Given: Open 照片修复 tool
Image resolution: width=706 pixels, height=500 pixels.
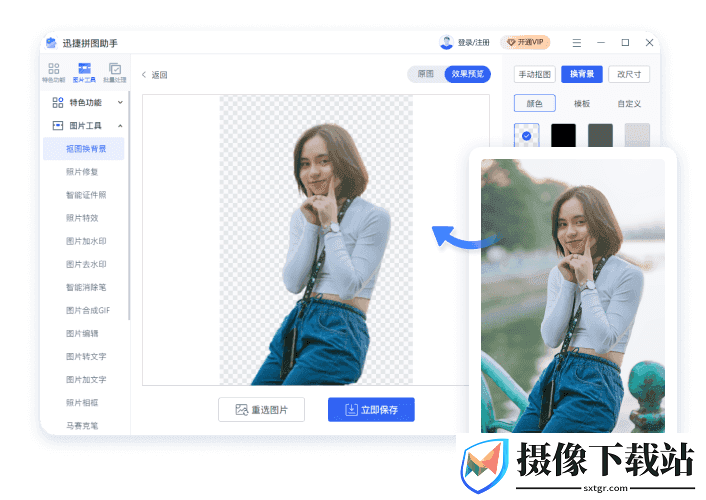Looking at the screenshot, I should [x=82, y=172].
